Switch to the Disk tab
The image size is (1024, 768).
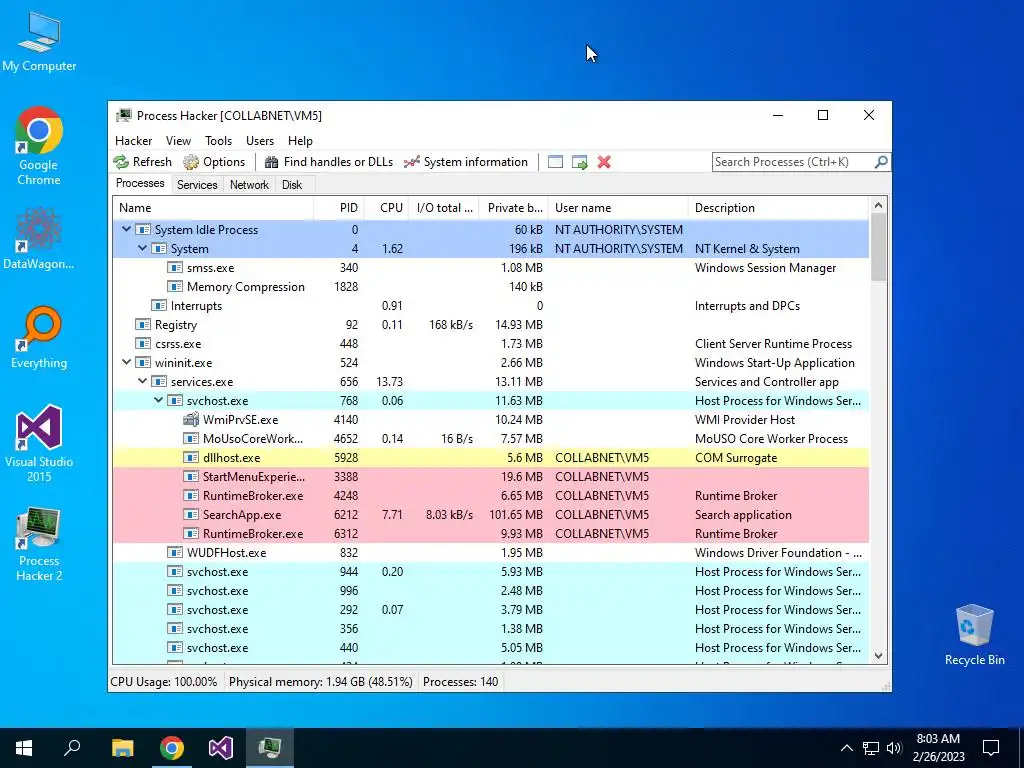tap(292, 185)
